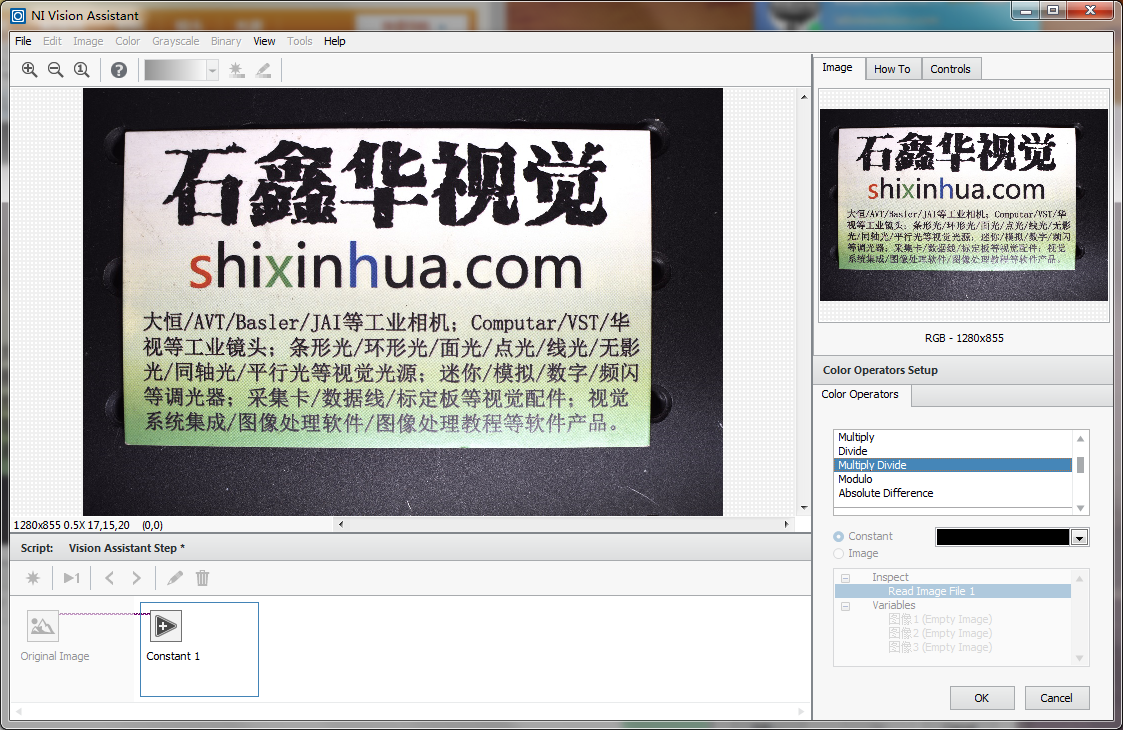1123x730 pixels.
Task: Confirm with the OK button
Action: [x=982, y=698]
